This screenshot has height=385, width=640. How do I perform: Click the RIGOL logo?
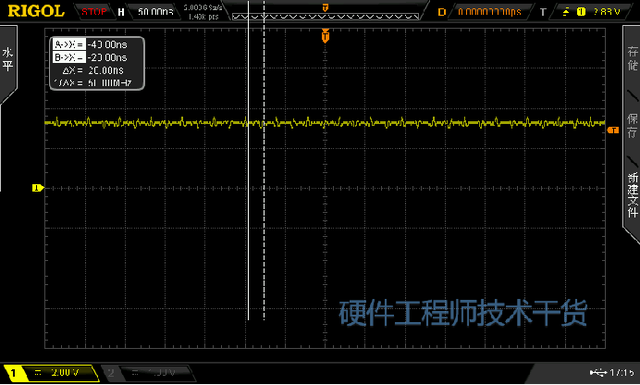(36, 11)
